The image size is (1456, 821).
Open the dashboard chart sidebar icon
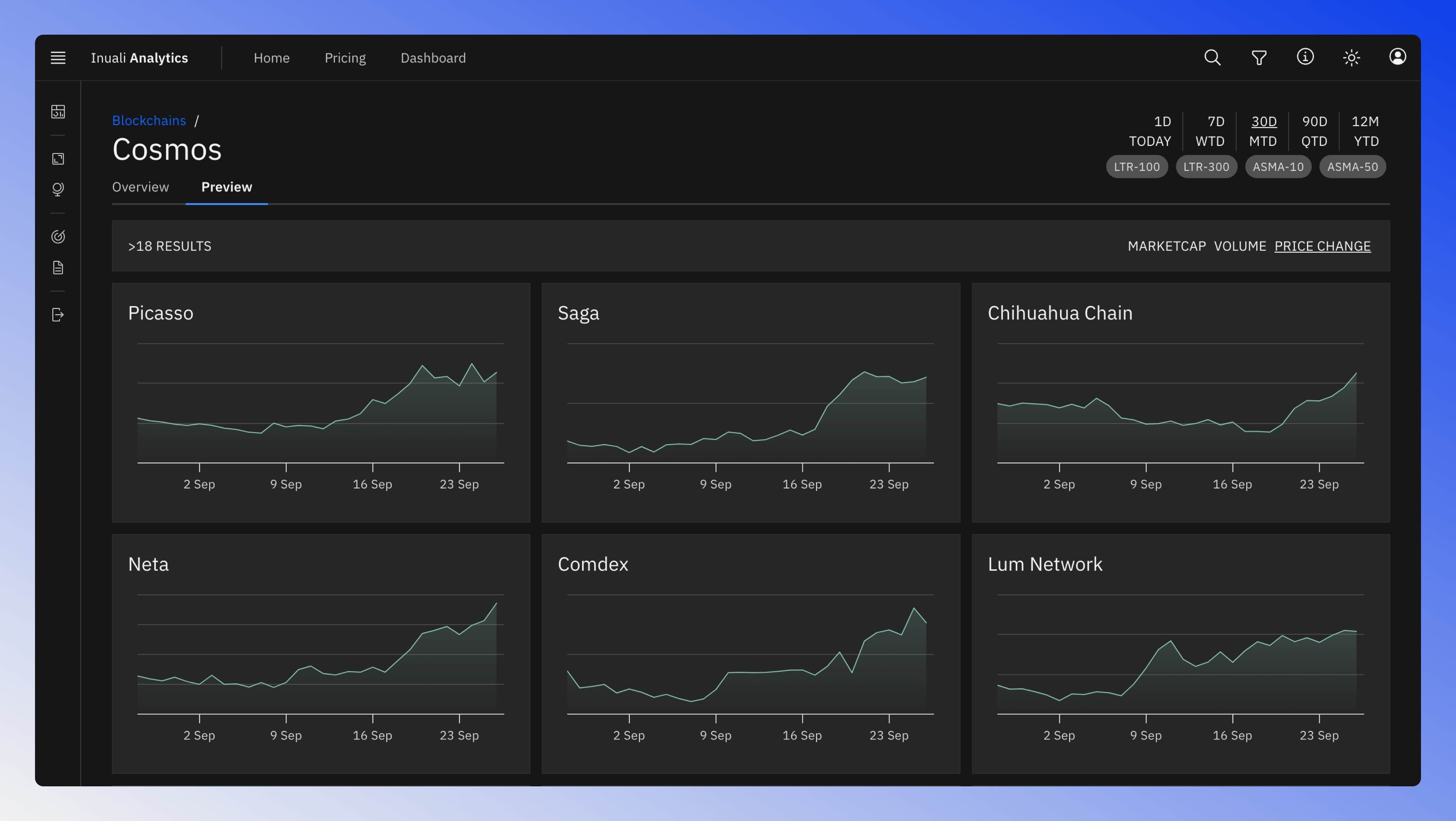[58, 111]
